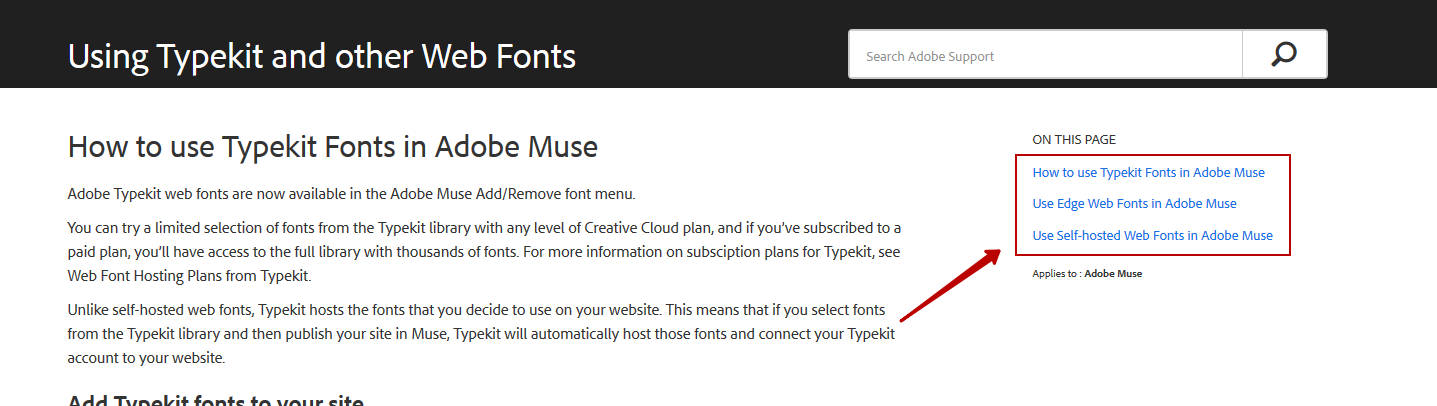1437x406 pixels.
Task: Open 'Web Font Hosting Plans from Typekit' reference
Action: pos(189,275)
